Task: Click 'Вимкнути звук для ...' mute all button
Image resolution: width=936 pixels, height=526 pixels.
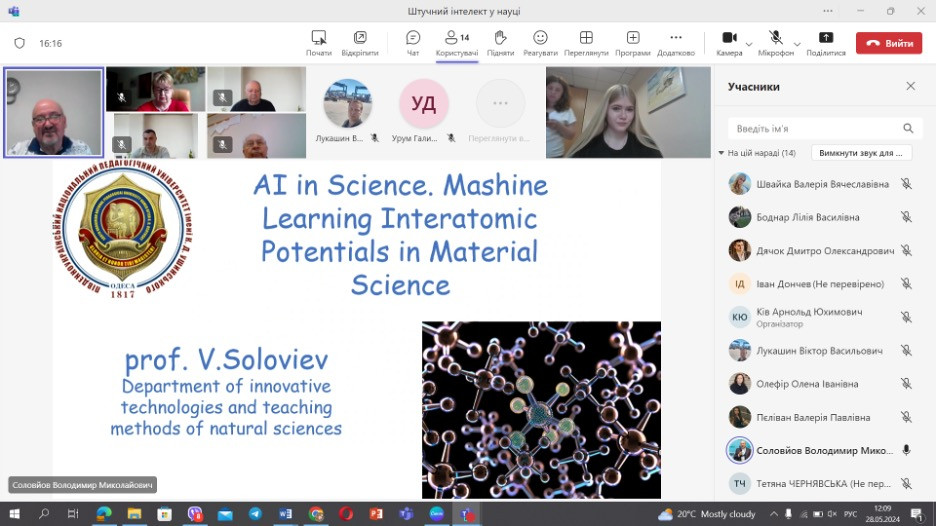Action: (860, 153)
